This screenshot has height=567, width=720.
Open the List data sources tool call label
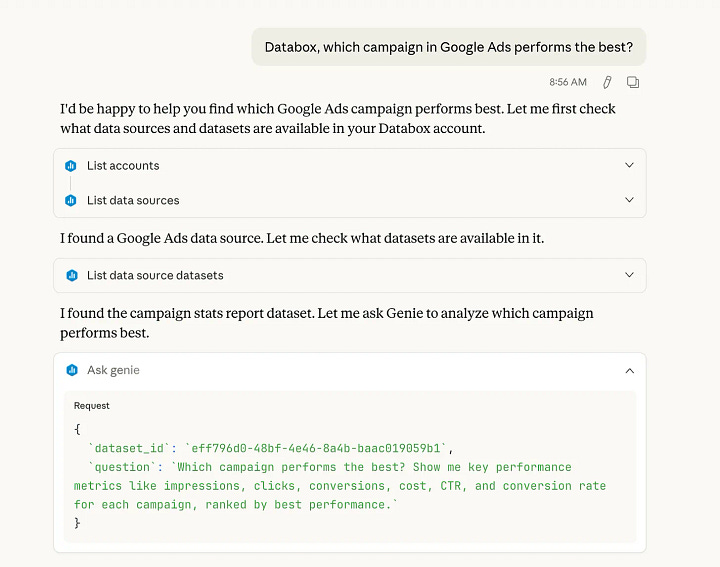point(133,200)
